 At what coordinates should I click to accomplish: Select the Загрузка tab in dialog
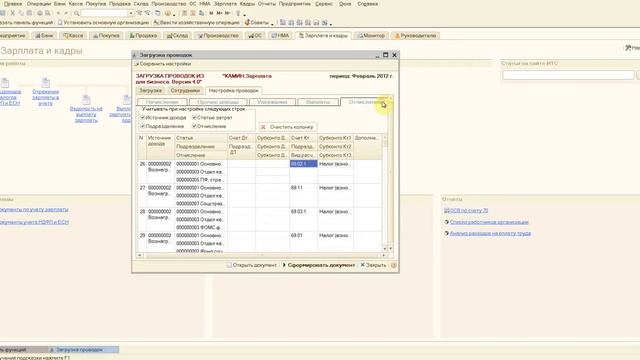[x=150, y=91]
